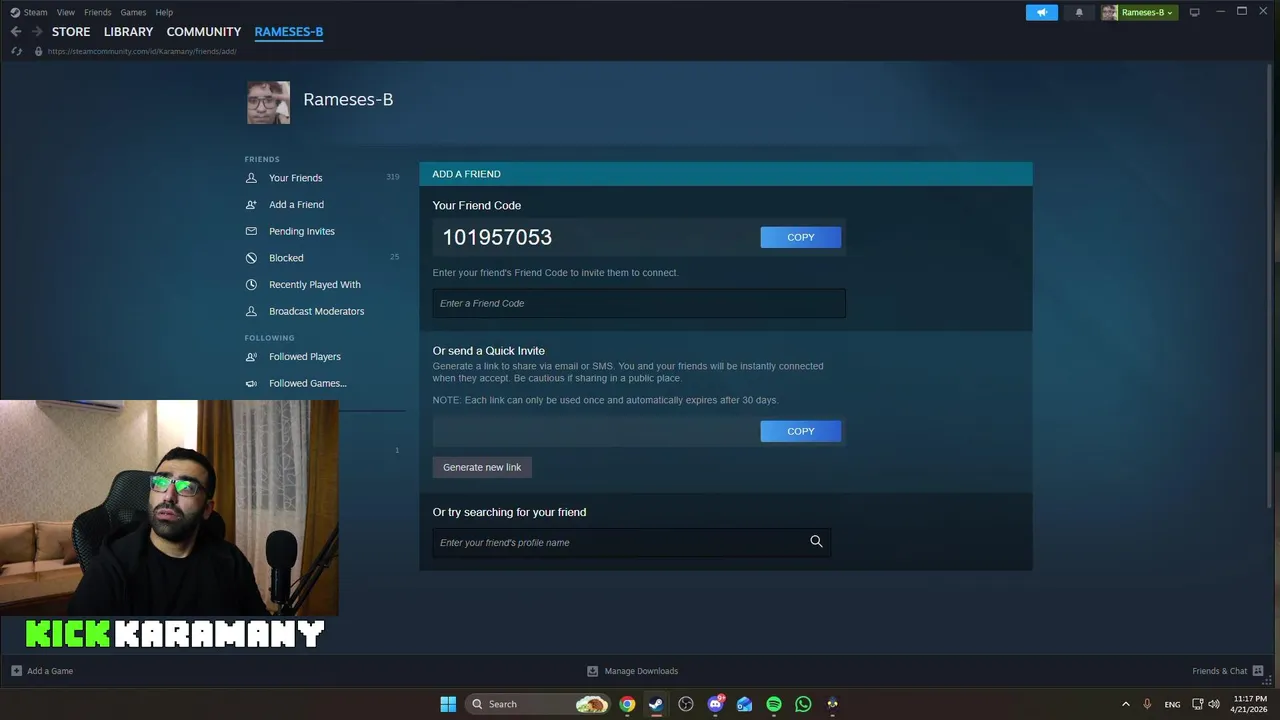The height and width of the screenshot is (720, 1280).
Task: Open the Steam menu
Action: (x=35, y=12)
